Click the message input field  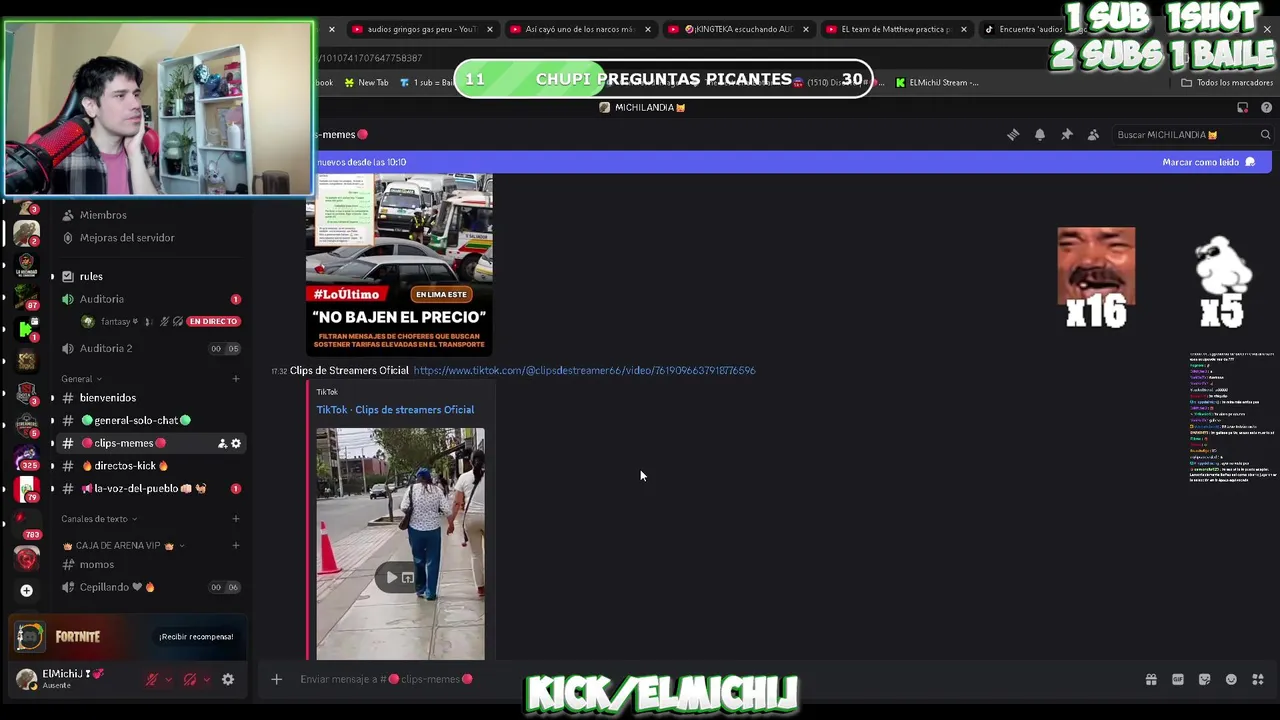700,679
